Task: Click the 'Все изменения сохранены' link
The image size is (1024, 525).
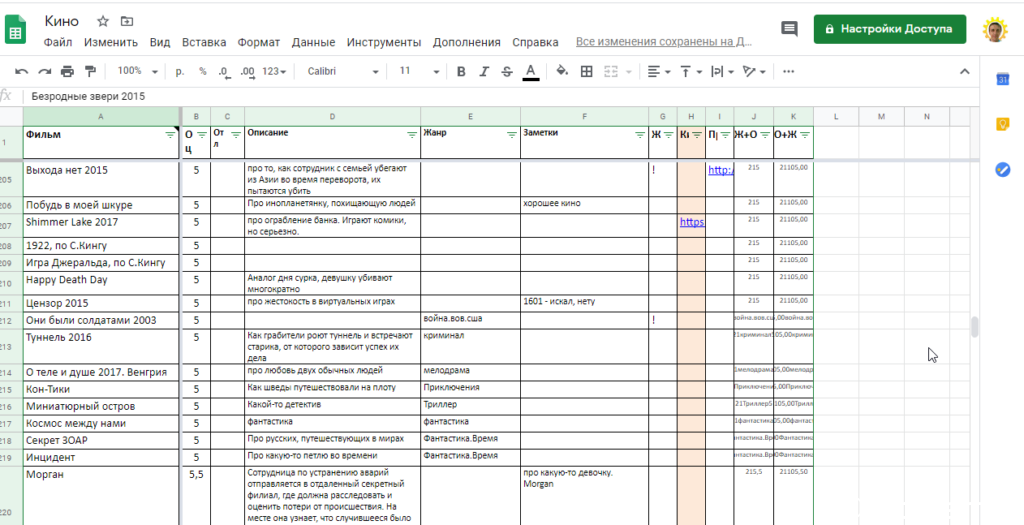Action: click(664, 42)
